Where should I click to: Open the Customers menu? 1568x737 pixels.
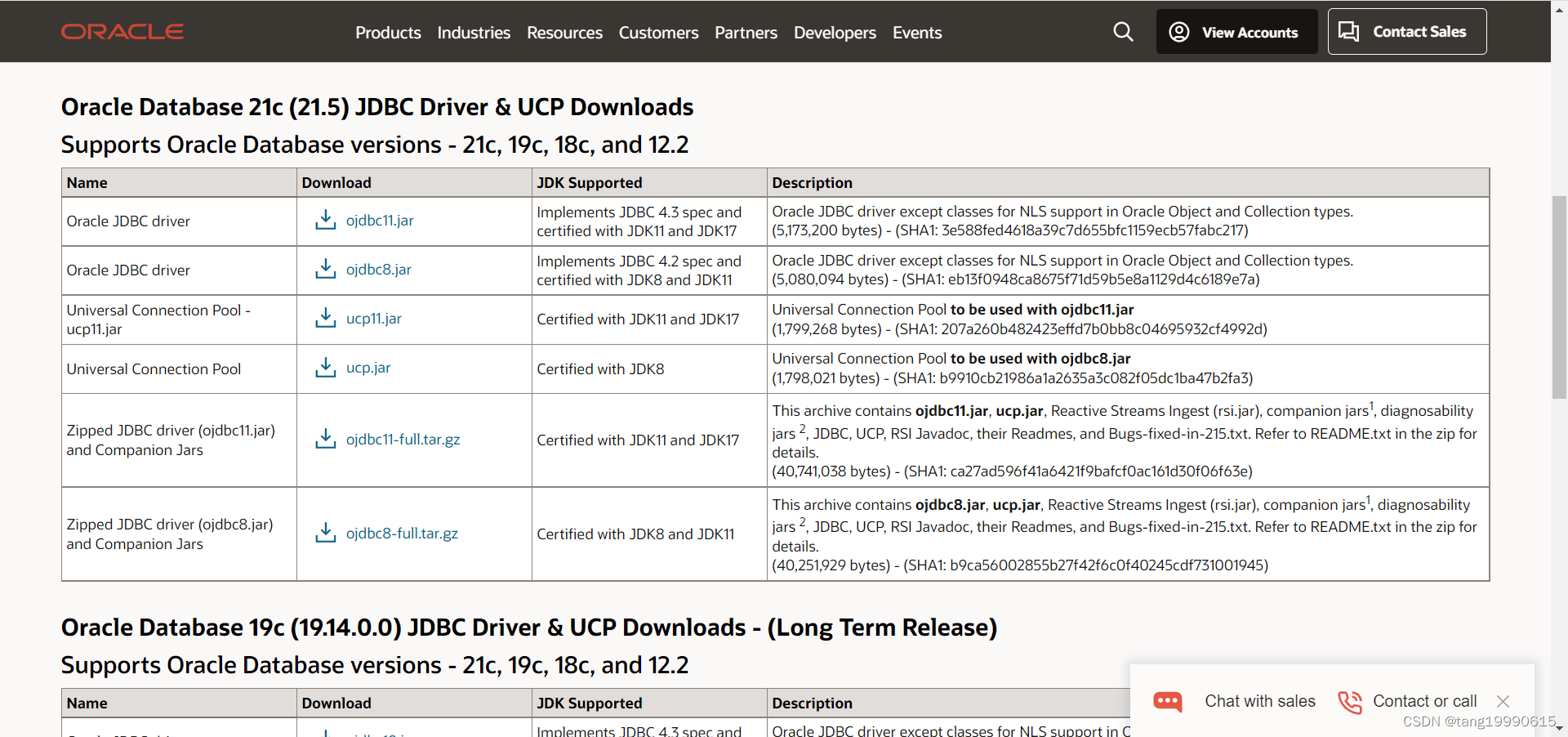[658, 33]
